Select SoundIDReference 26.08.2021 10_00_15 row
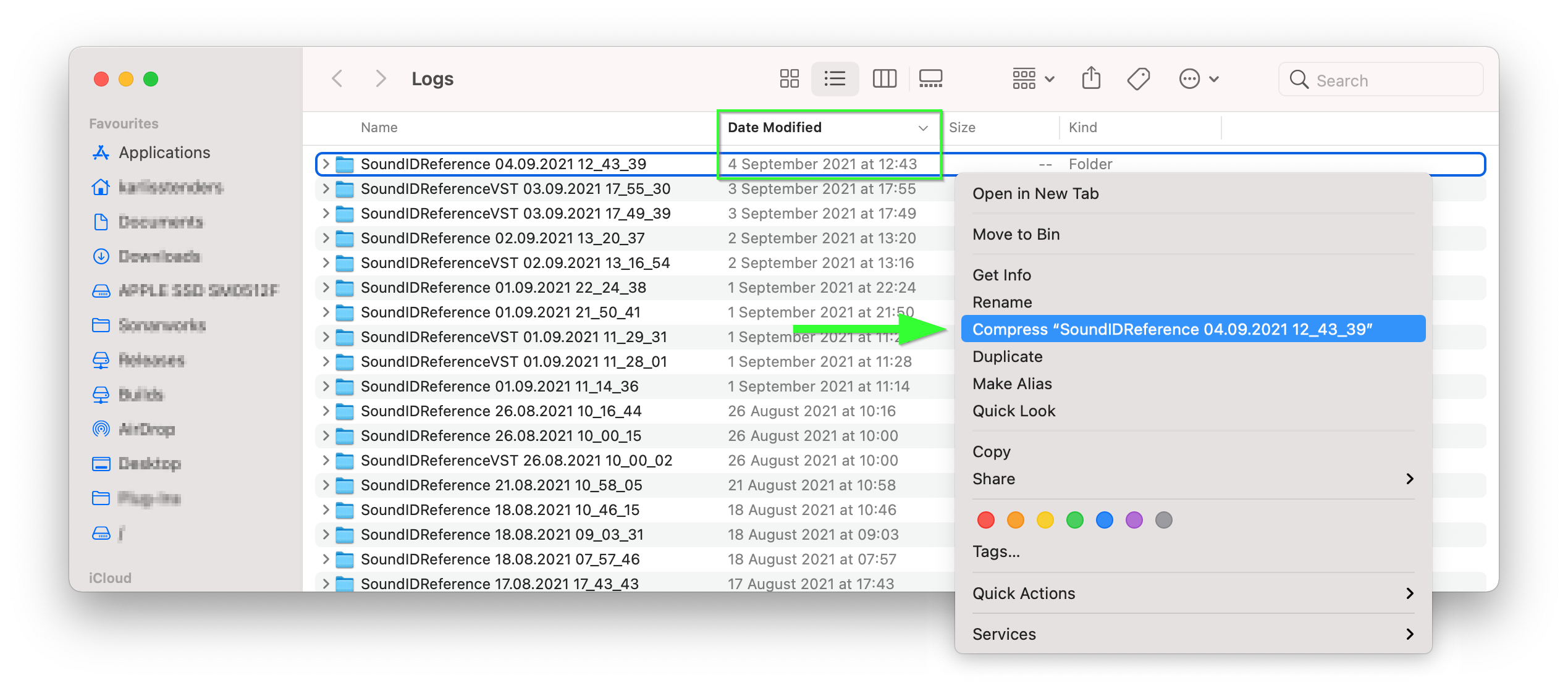 click(x=634, y=436)
